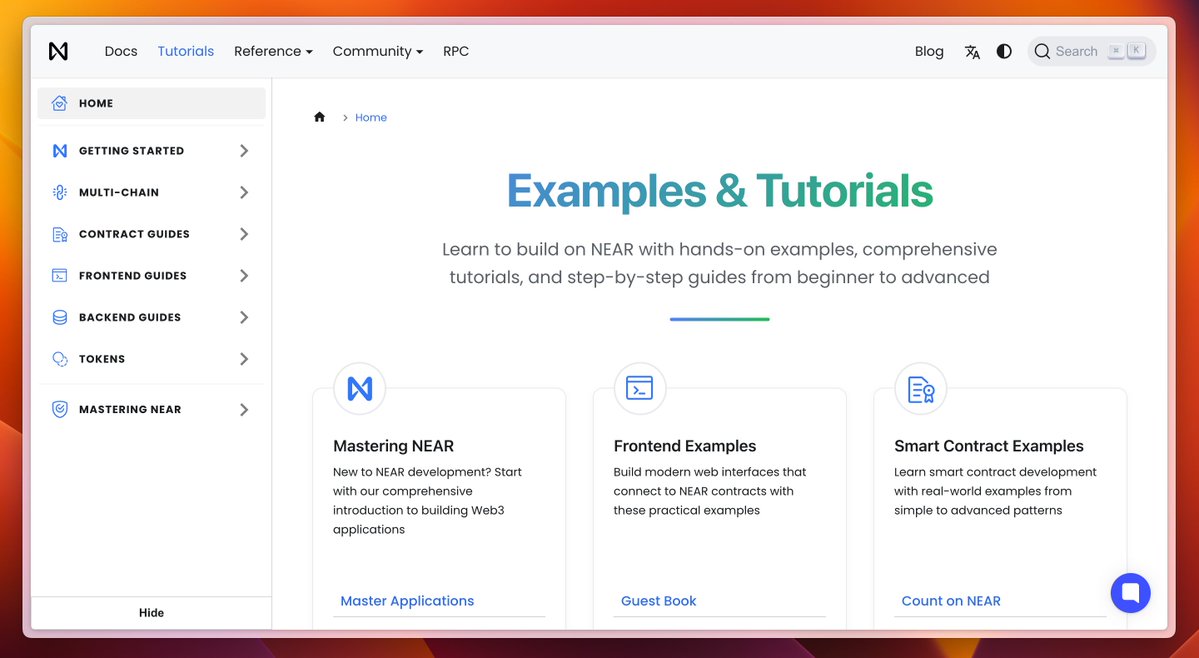The width and height of the screenshot is (1199, 658).
Task: Open the Count on NEAR link
Action: (950, 601)
